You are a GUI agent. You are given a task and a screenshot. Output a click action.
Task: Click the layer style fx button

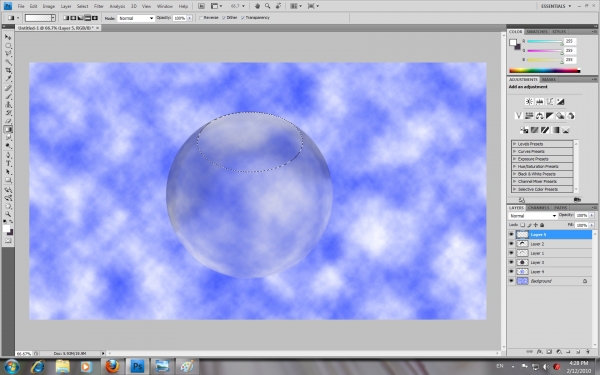pos(539,351)
